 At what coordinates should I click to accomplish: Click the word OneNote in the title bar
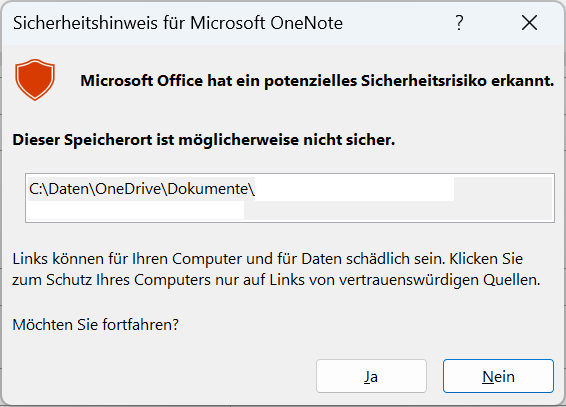(306, 23)
